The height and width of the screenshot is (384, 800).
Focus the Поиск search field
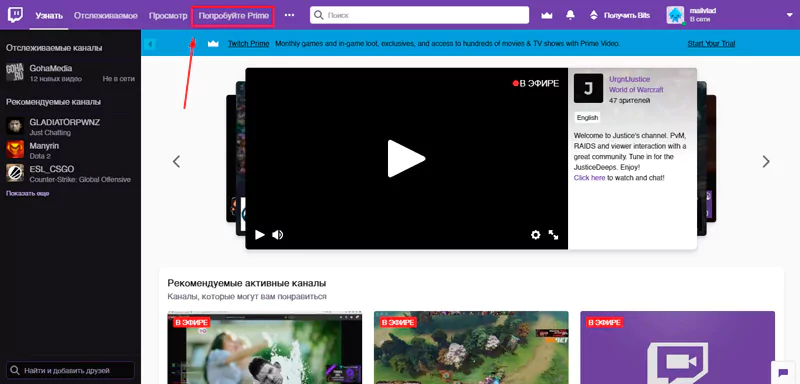[x=419, y=15]
